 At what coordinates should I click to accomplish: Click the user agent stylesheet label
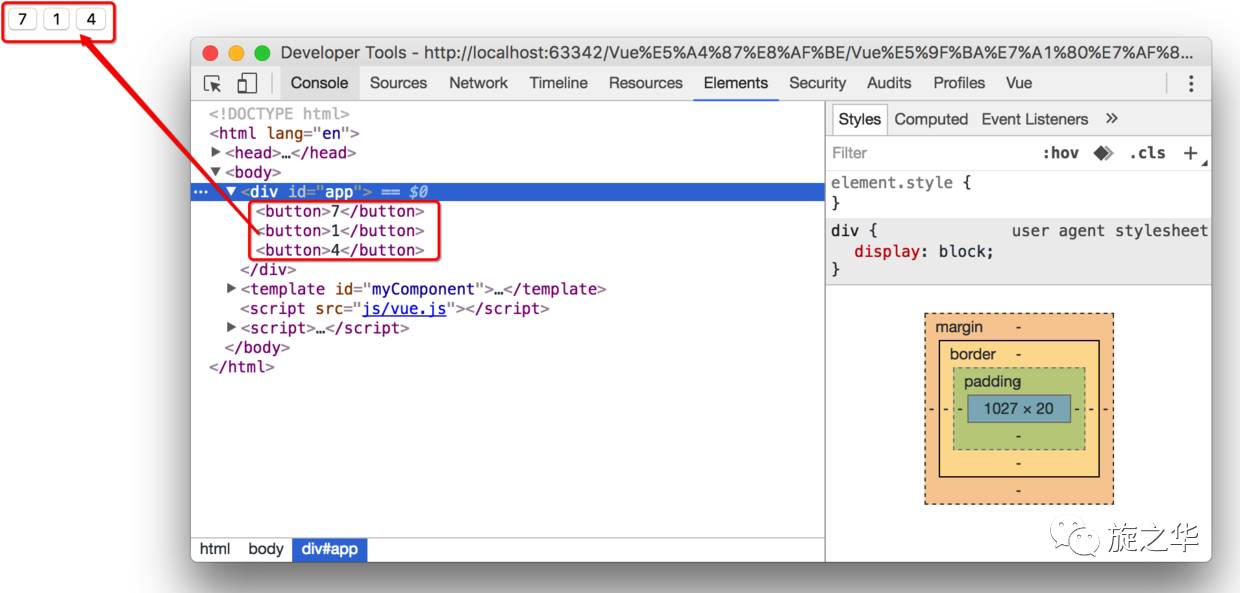point(1109,231)
